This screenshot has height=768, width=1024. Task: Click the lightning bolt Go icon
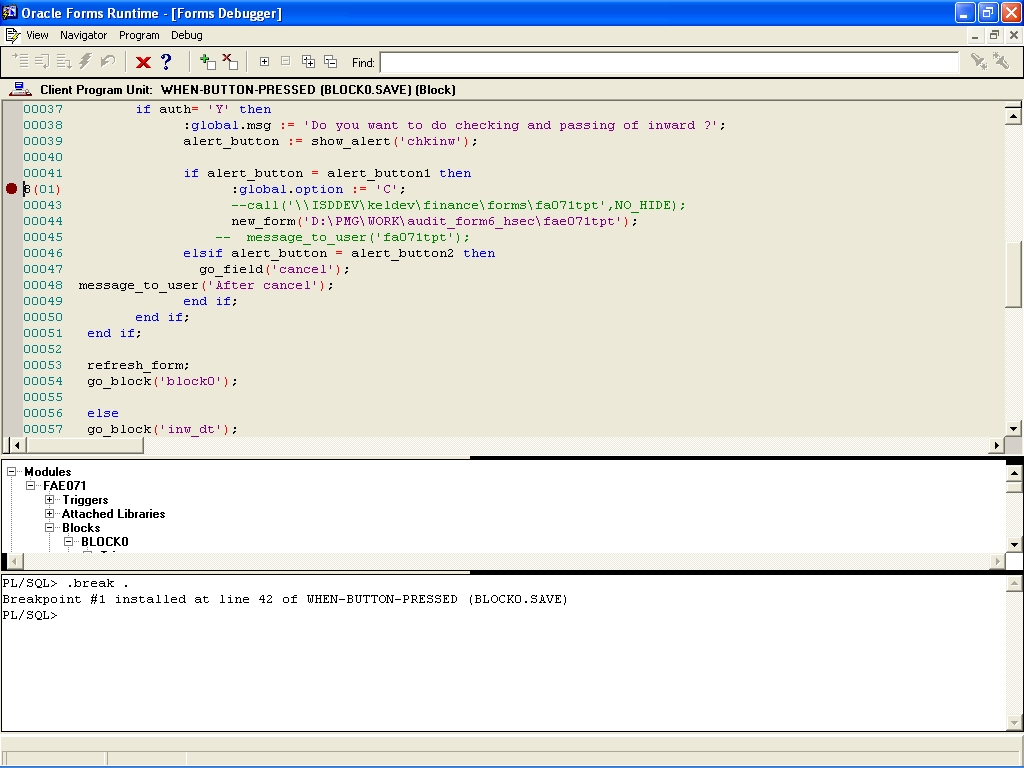coord(85,62)
